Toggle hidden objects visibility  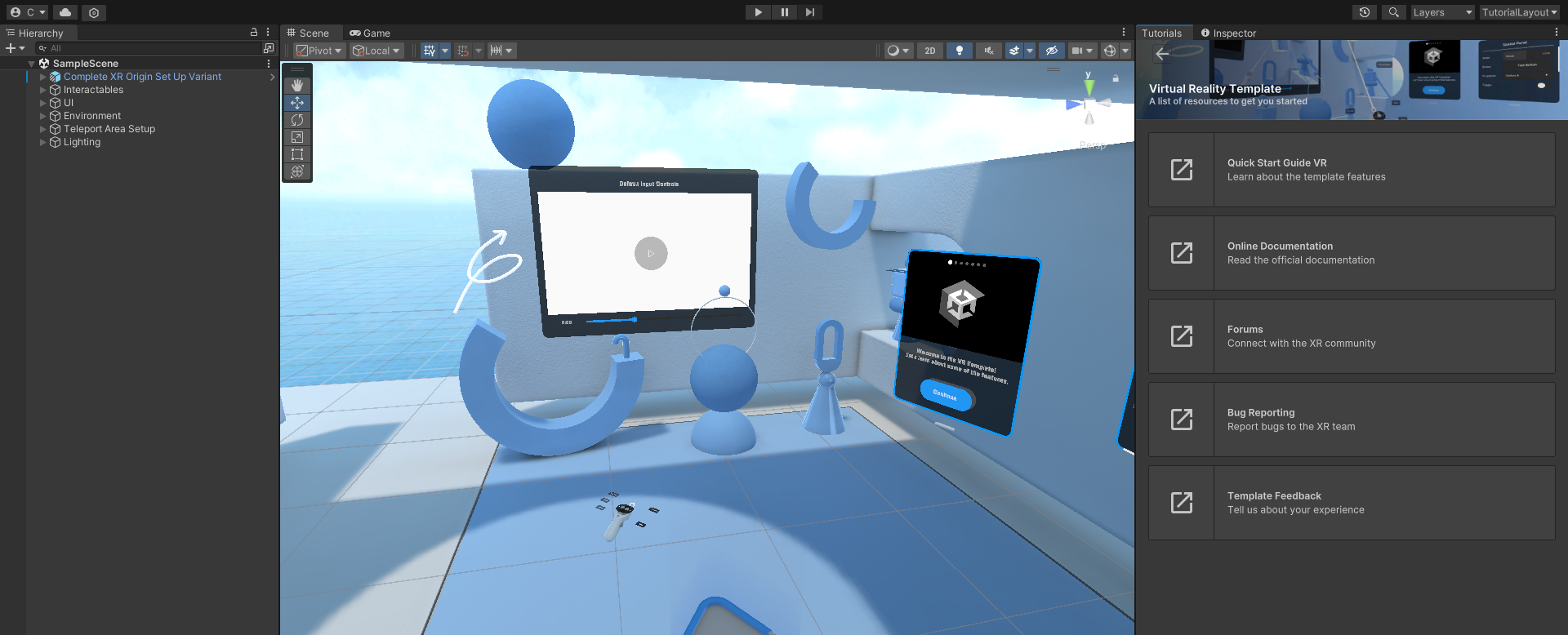[1052, 51]
